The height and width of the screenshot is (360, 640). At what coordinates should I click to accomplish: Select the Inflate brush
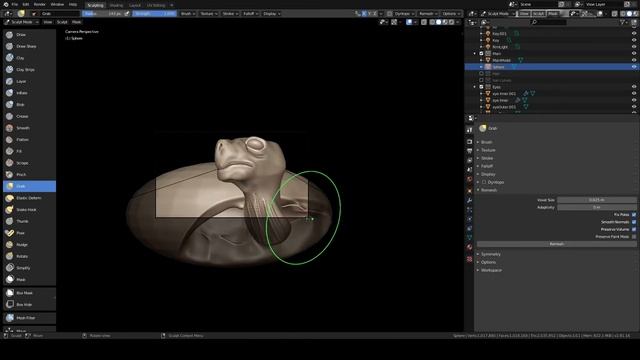point(29,93)
